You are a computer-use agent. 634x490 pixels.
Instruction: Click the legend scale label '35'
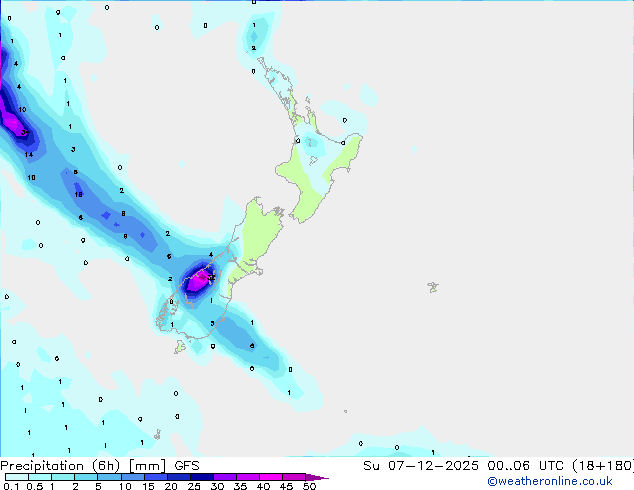point(240,486)
